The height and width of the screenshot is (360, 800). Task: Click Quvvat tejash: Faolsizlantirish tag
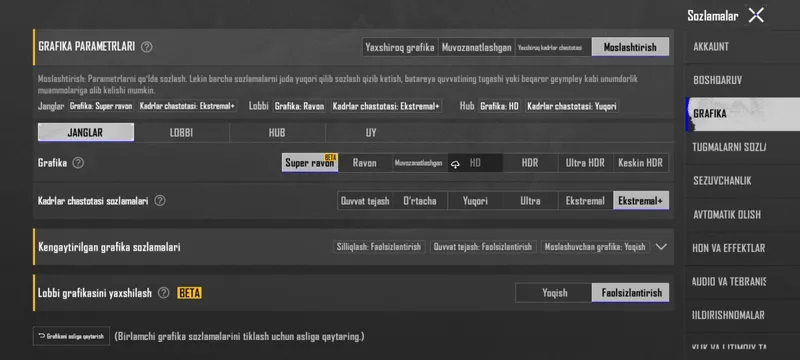pyautogui.click(x=483, y=247)
